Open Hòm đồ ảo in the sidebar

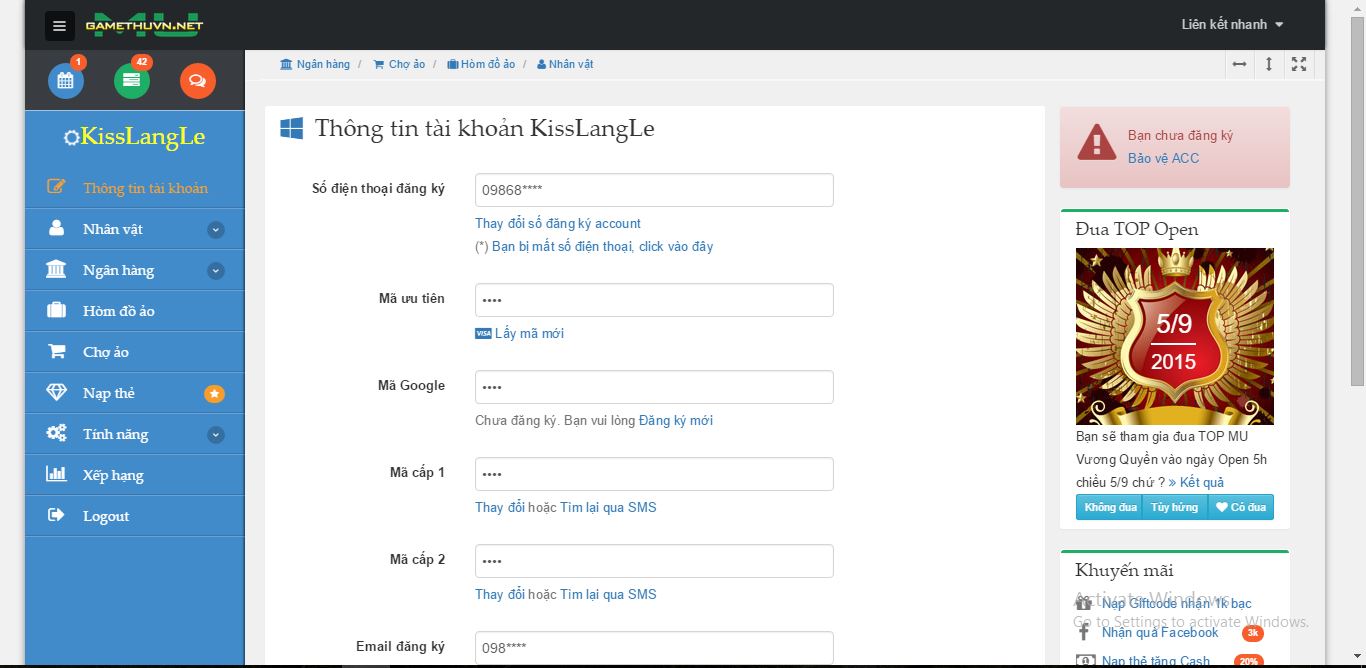[118, 311]
